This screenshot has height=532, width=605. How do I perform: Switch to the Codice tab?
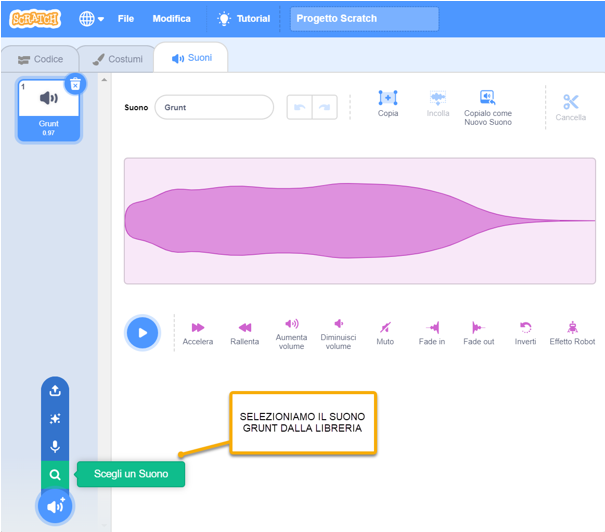[40, 59]
